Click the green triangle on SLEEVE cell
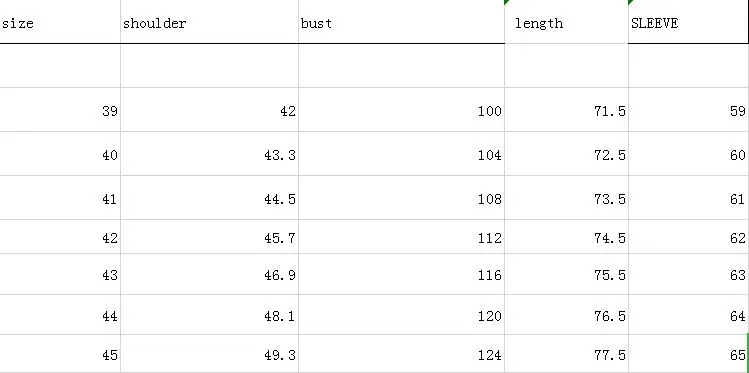This screenshot has width=749, height=373. (631, 2)
